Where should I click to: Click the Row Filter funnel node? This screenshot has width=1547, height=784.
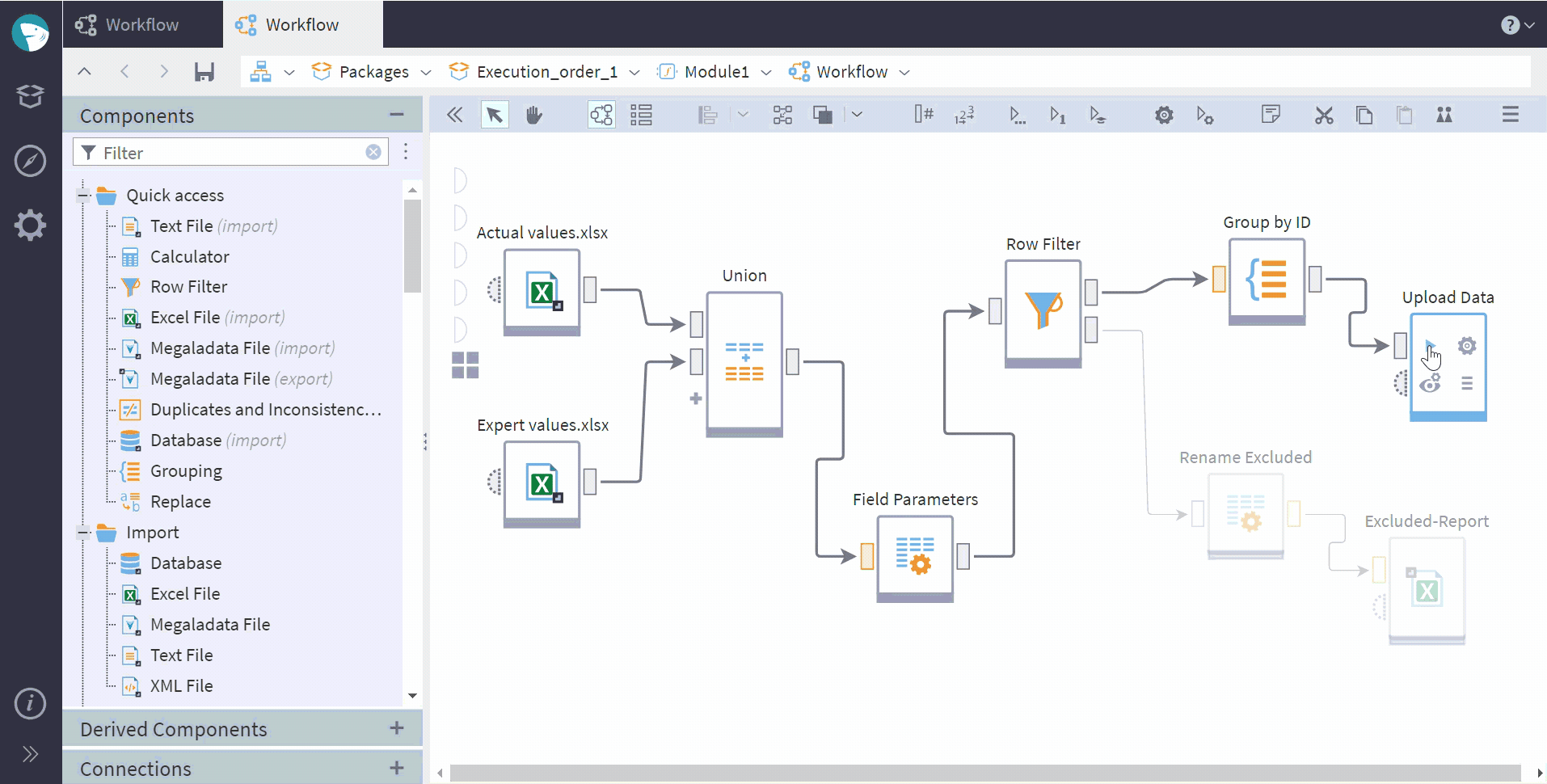click(1043, 311)
